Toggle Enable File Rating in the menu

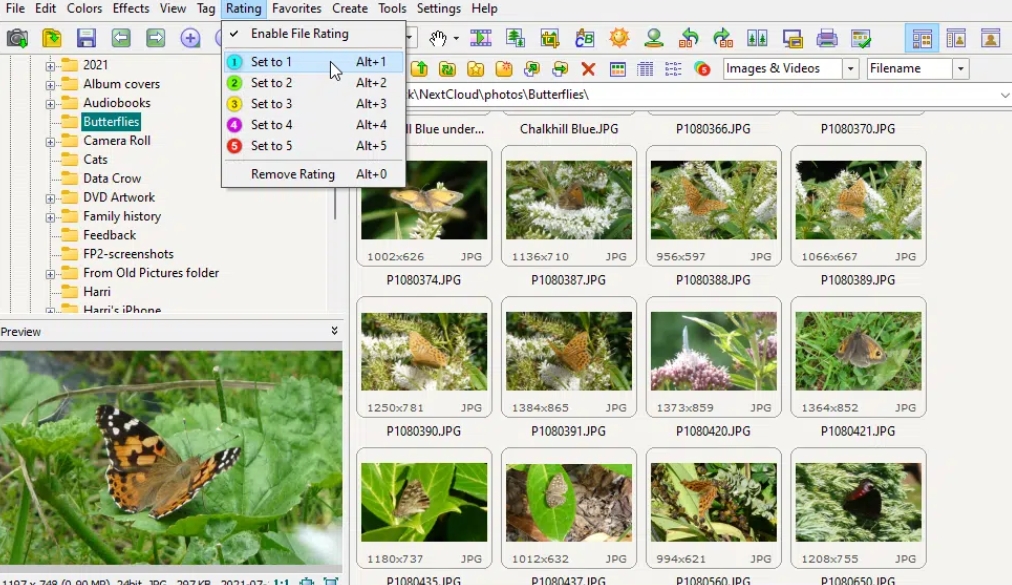pyautogui.click(x=300, y=33)
